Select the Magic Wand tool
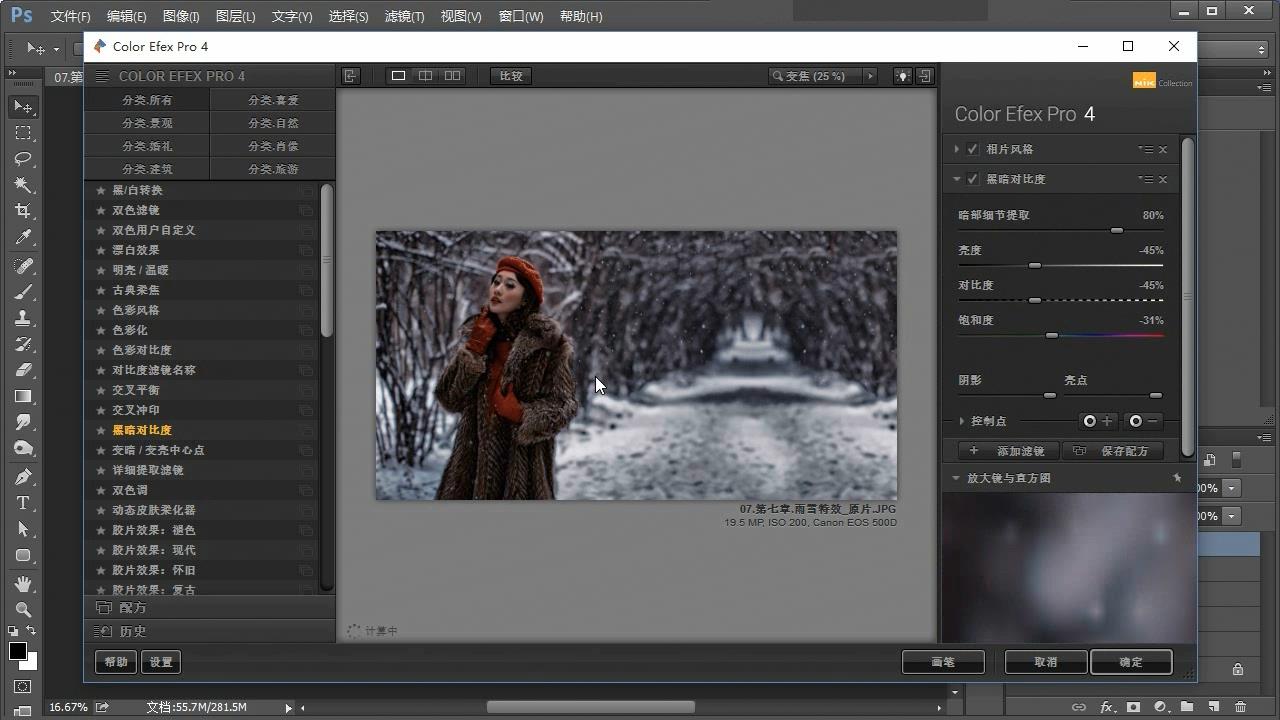This screenshot has width=1280, height=720. 22,184
